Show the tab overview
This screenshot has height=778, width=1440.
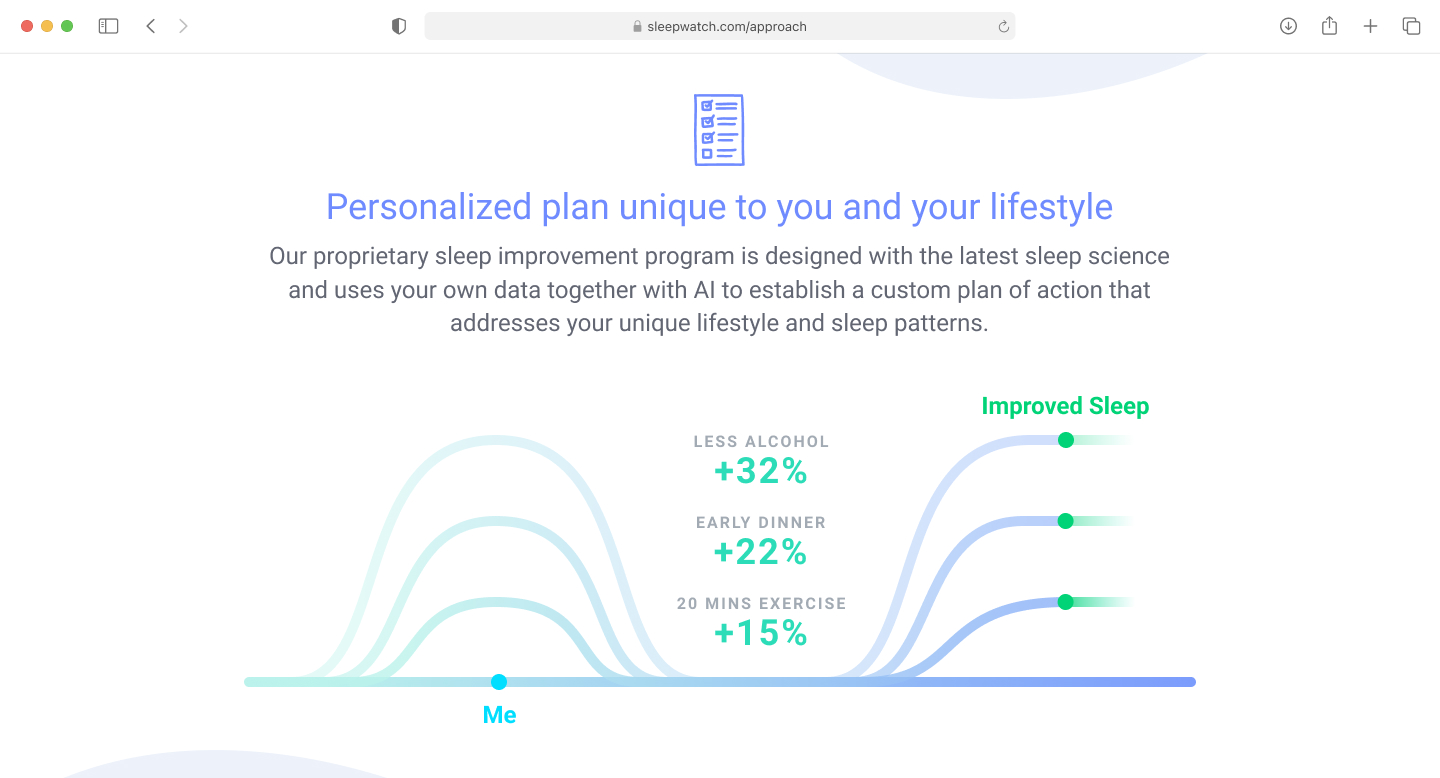point(1411,26)
